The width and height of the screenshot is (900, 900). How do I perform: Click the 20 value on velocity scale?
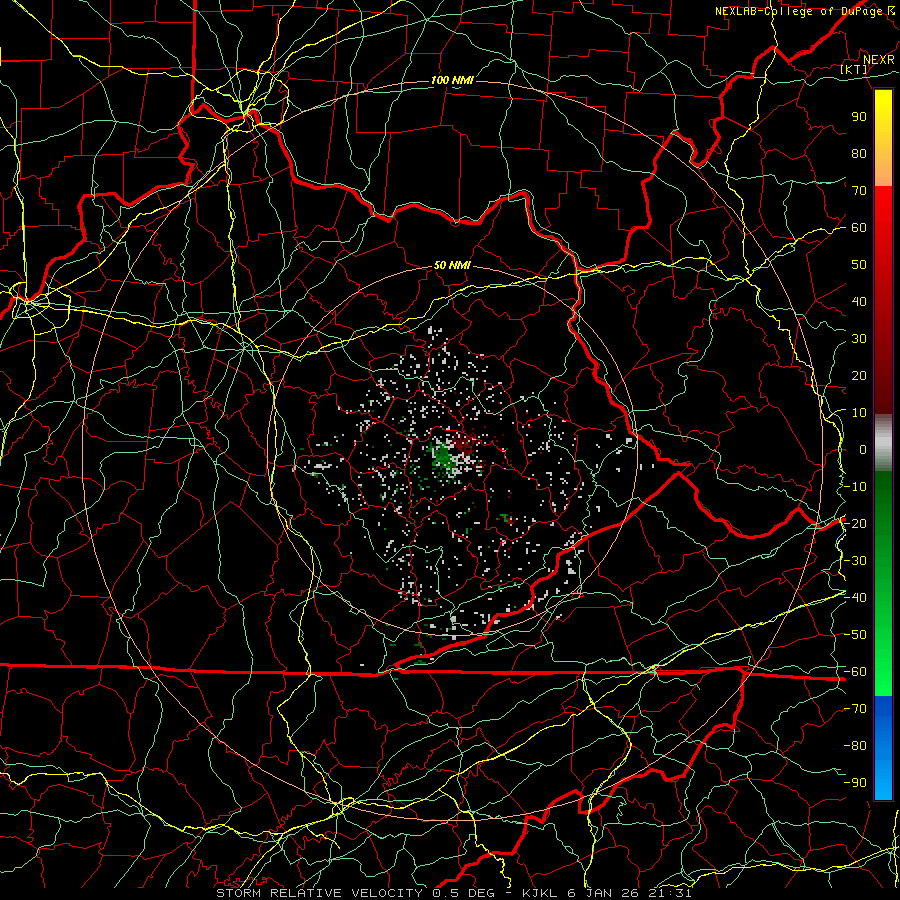[859, 375]
